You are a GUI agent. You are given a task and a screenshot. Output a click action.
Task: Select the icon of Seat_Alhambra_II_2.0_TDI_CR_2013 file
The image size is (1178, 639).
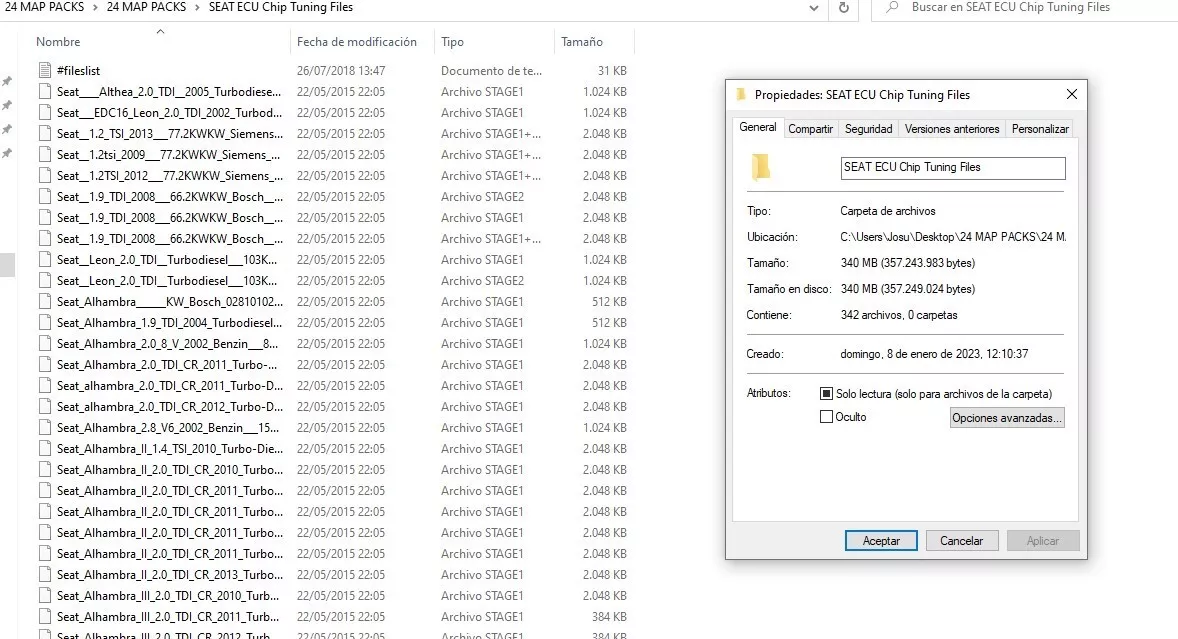point(45,575)
